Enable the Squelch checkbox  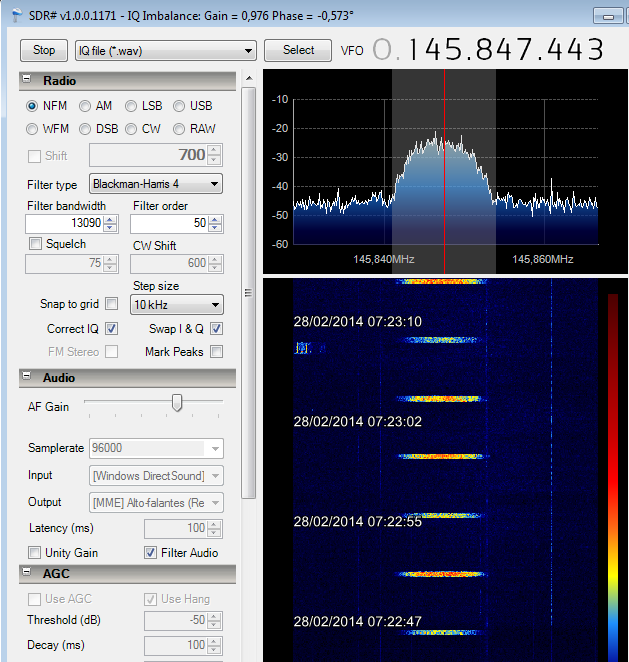click(x=35, y=244)
